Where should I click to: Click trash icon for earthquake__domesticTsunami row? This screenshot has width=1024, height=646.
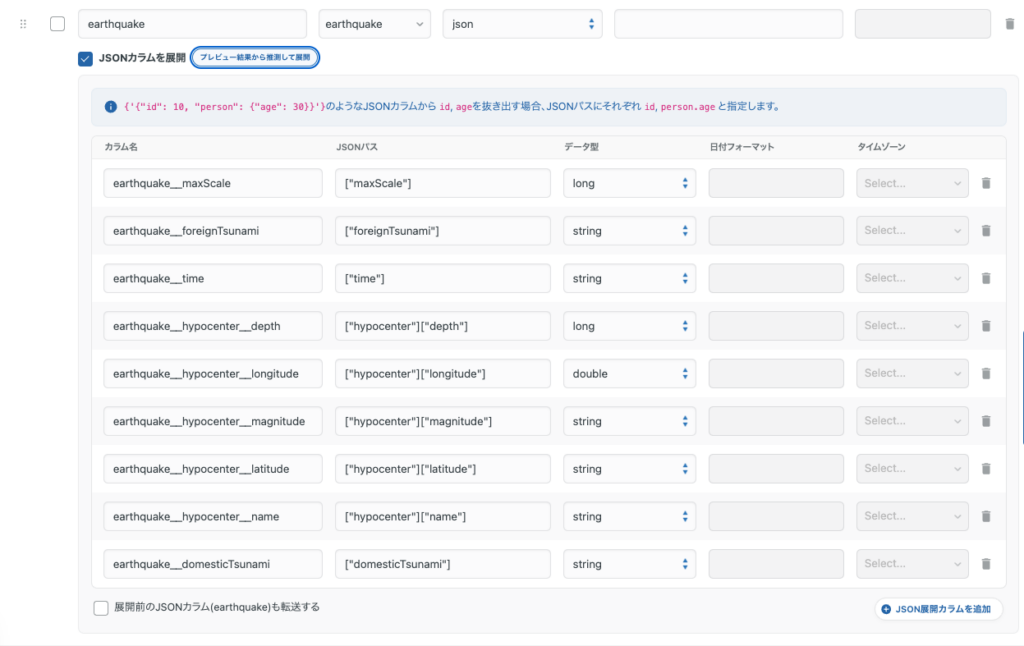pyautogui.click(x=986, y=564)
